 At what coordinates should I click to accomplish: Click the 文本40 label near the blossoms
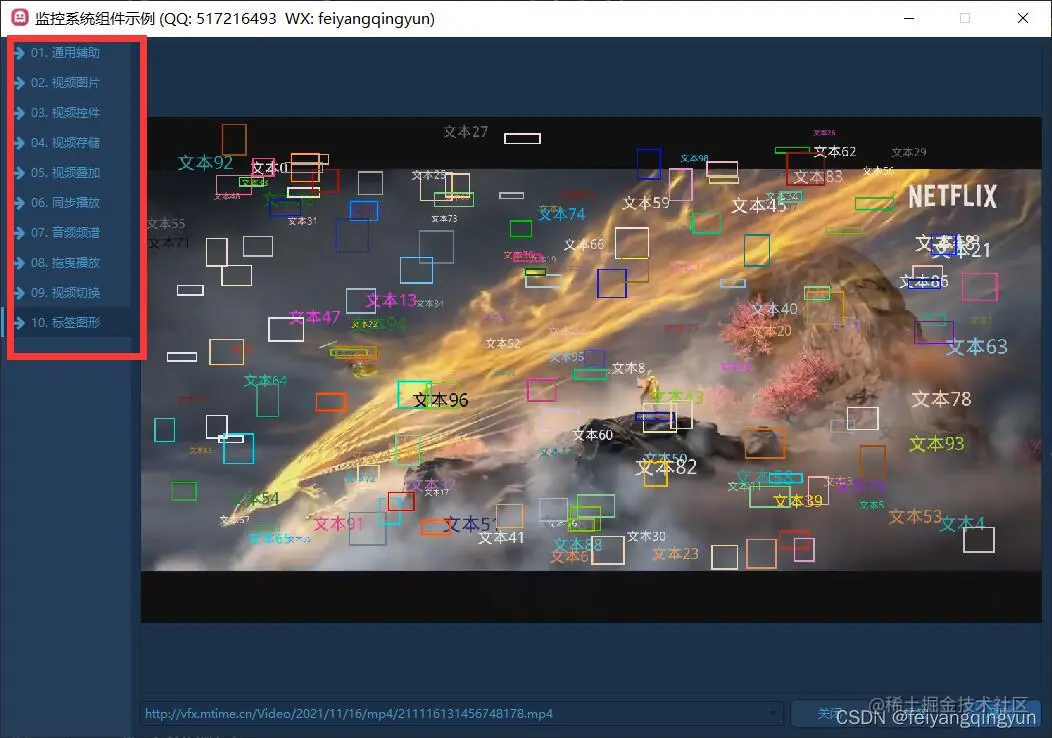774,309
